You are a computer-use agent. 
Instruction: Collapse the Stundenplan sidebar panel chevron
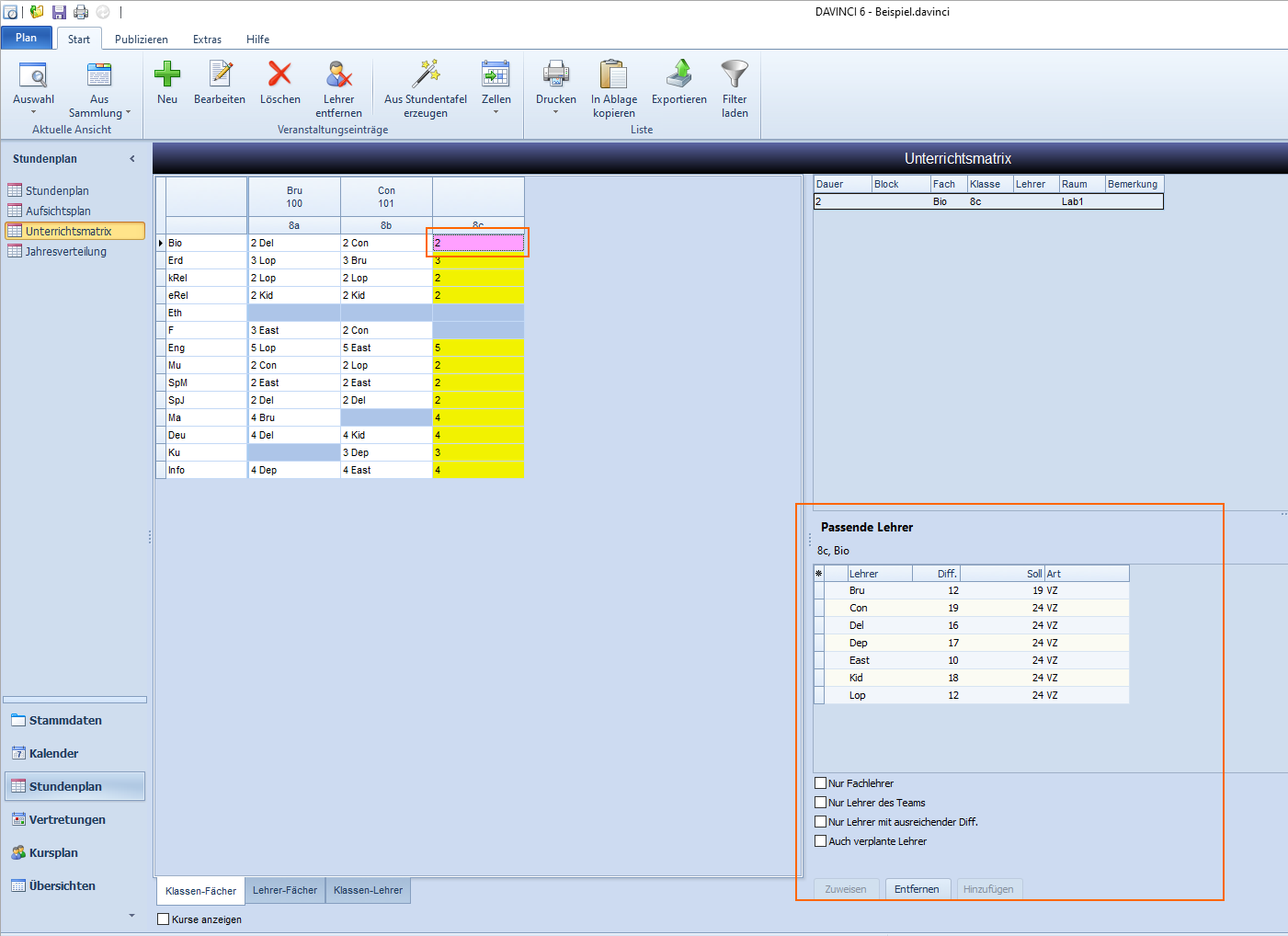coord(132,159)
